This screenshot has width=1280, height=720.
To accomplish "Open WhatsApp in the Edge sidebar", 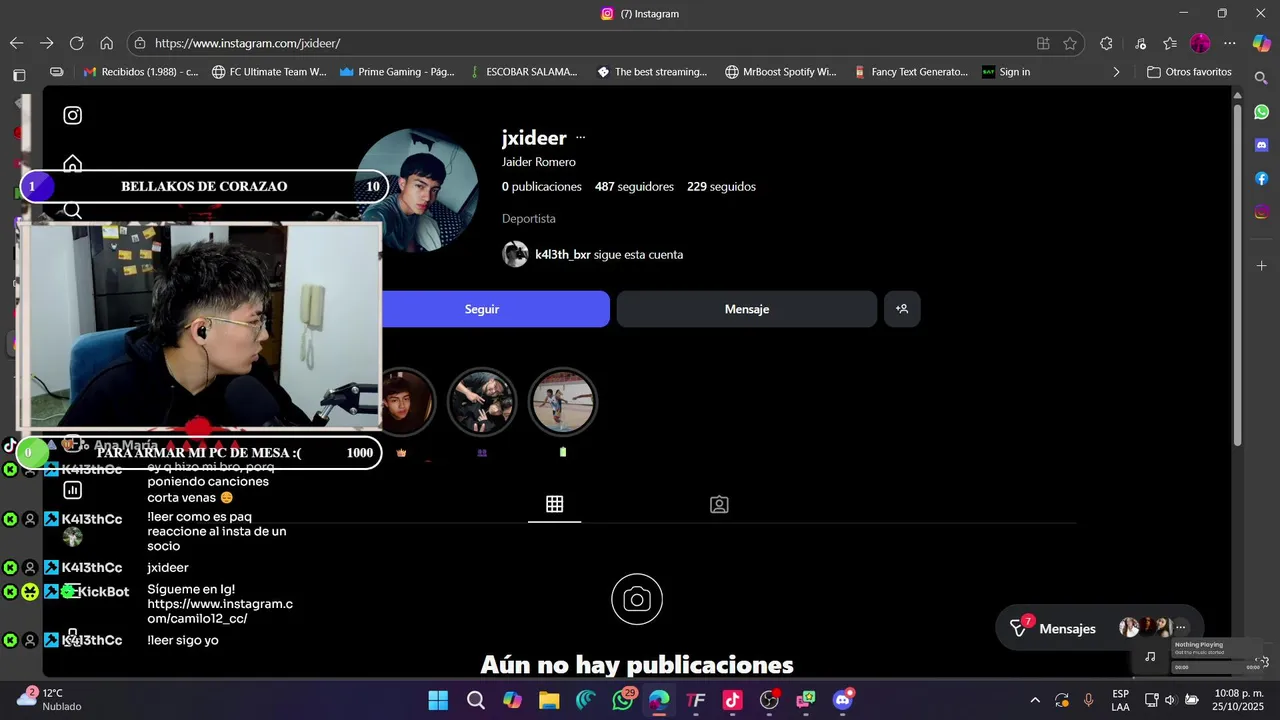I will pyautogui.click(x=1262, y=112).
